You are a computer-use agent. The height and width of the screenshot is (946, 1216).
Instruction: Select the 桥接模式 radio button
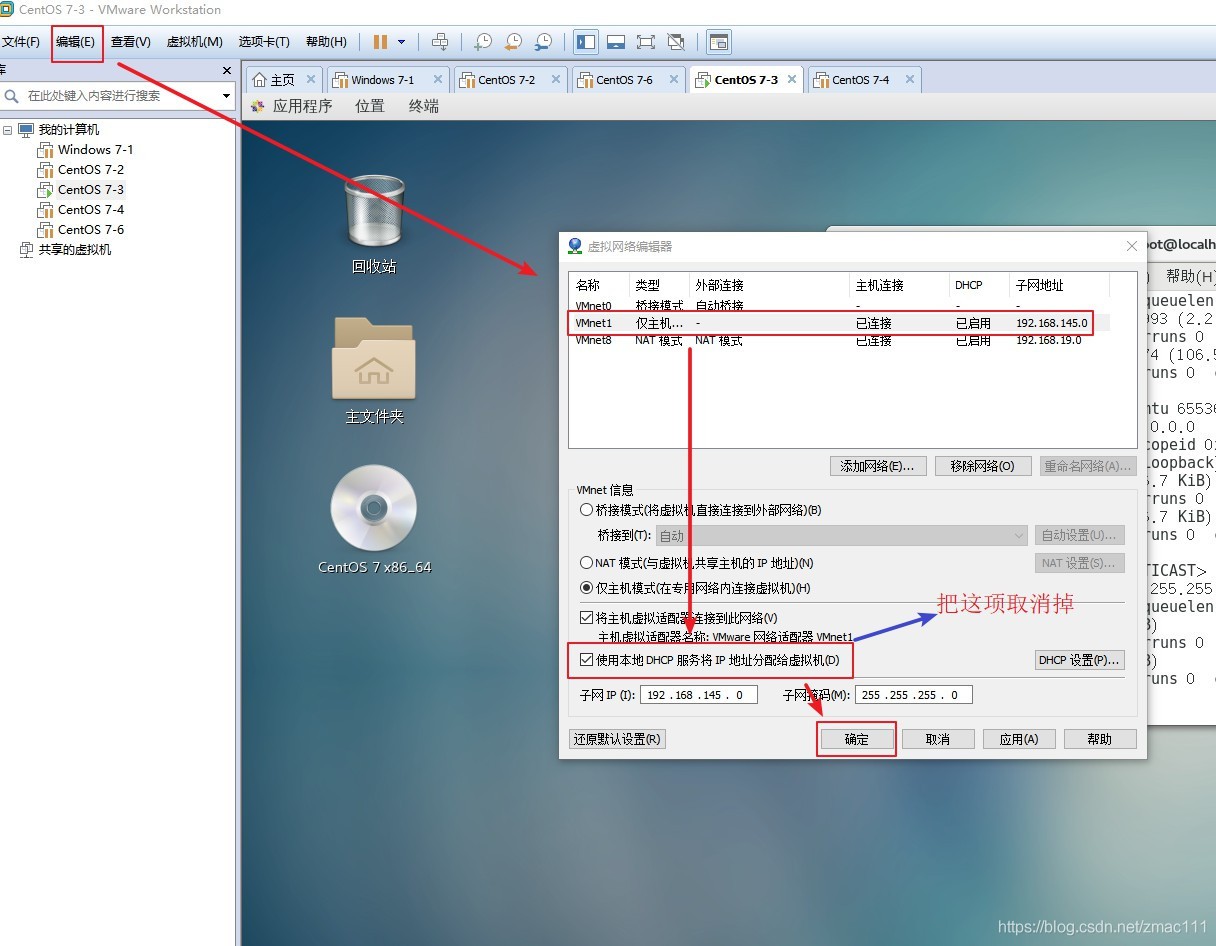[x=587, y=510]
